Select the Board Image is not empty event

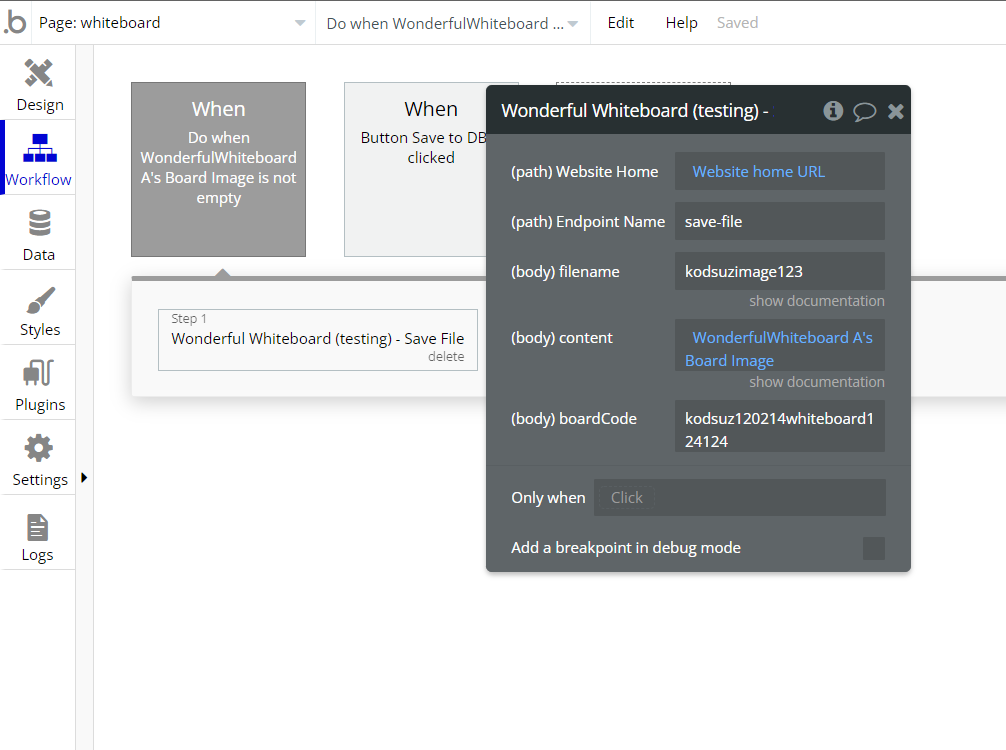pyautogui.click(x=219, y=169)
